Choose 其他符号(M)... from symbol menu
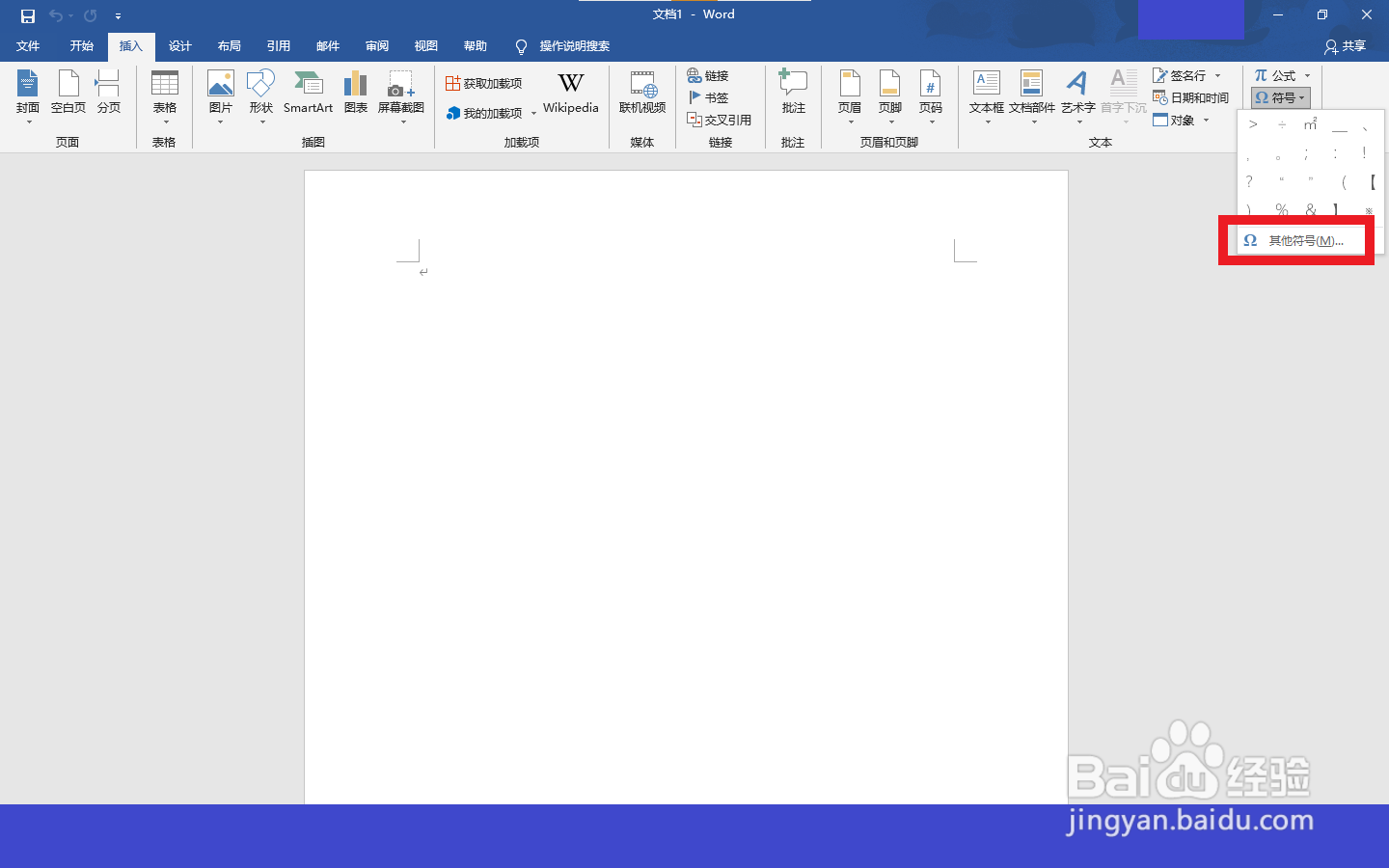This screenshot has width=1389, height=868. click(1301, 240)
